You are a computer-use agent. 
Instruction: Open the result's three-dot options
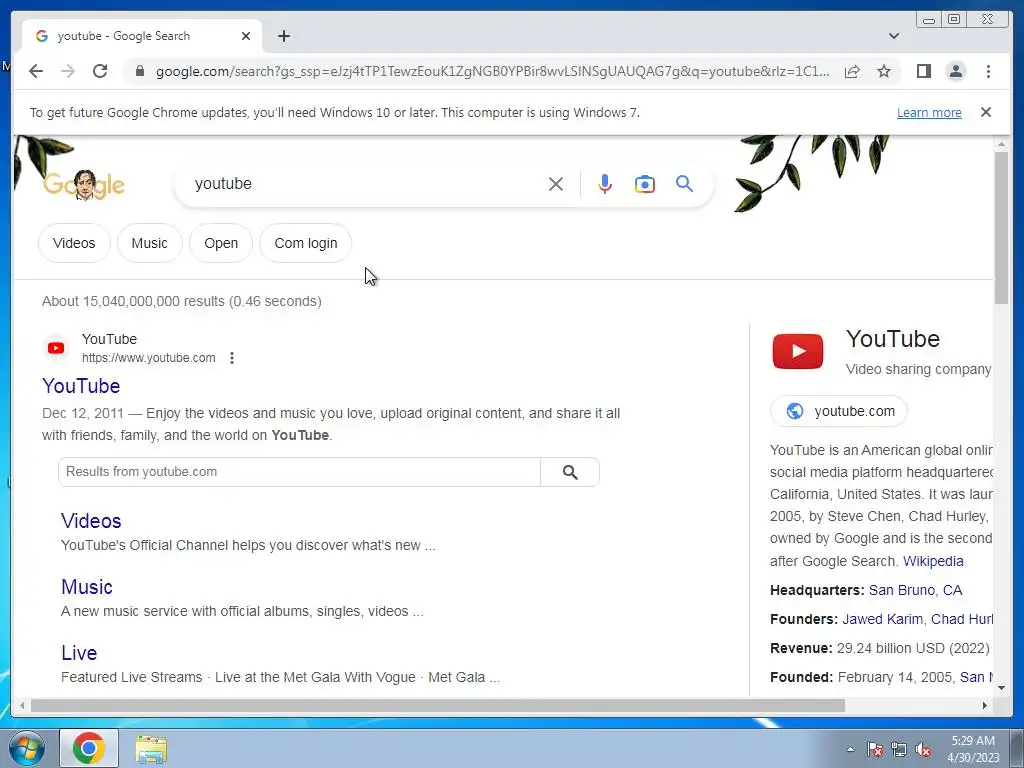pos(232,358)
